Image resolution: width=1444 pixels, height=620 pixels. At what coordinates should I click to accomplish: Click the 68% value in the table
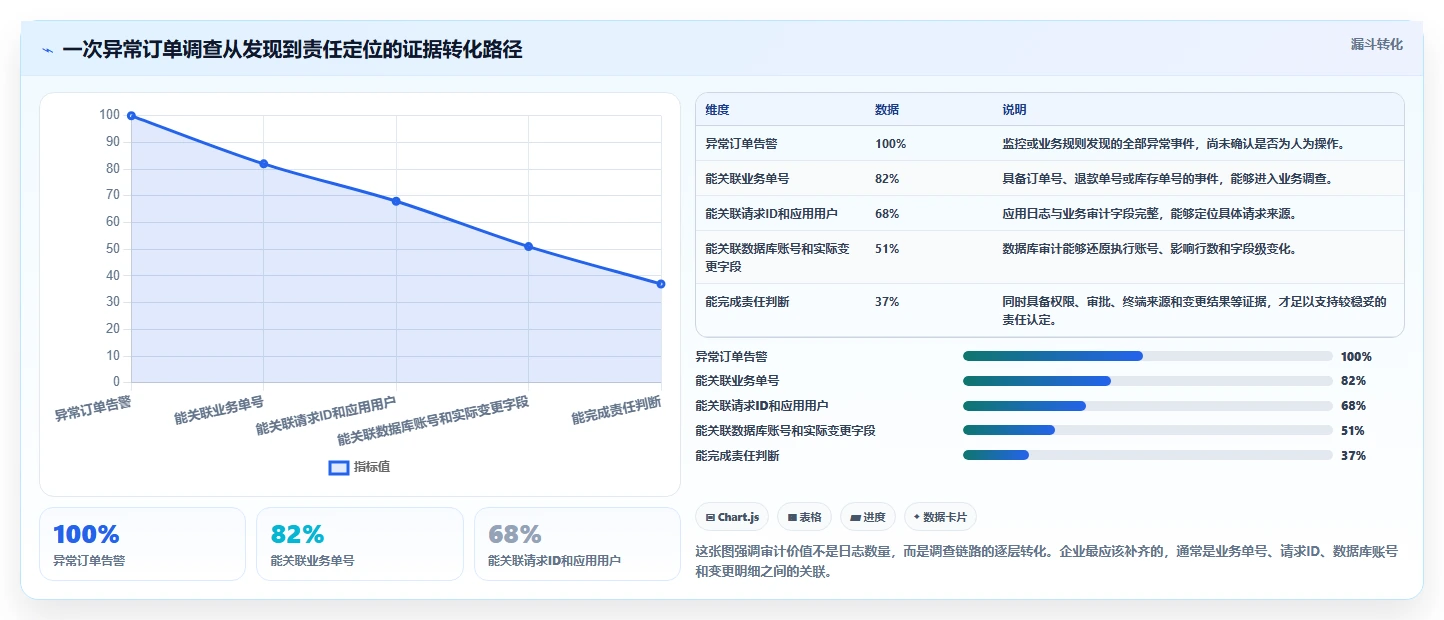(x=887, y=213)
